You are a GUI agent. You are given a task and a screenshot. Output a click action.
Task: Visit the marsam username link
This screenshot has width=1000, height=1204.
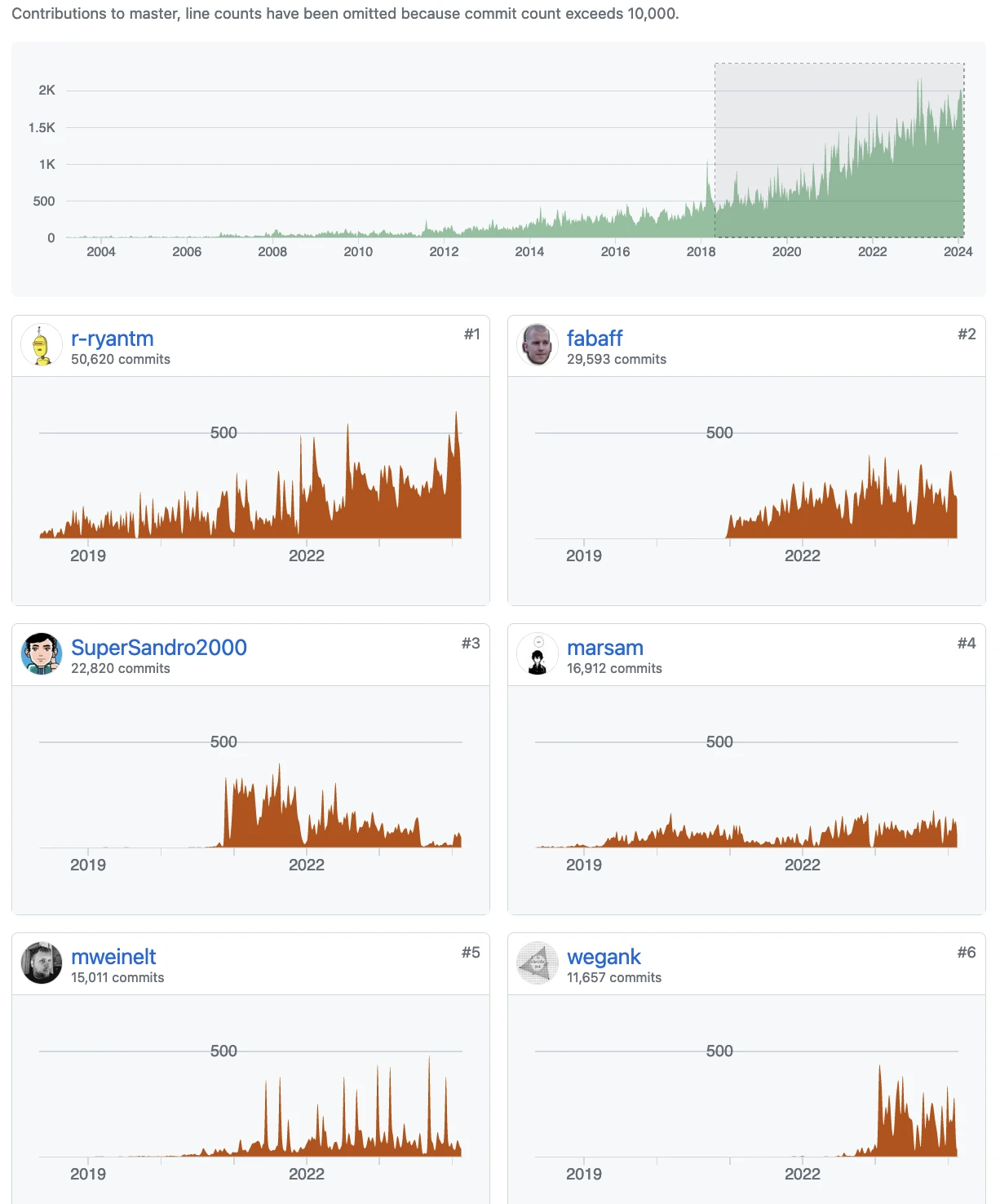coord(604,648)
